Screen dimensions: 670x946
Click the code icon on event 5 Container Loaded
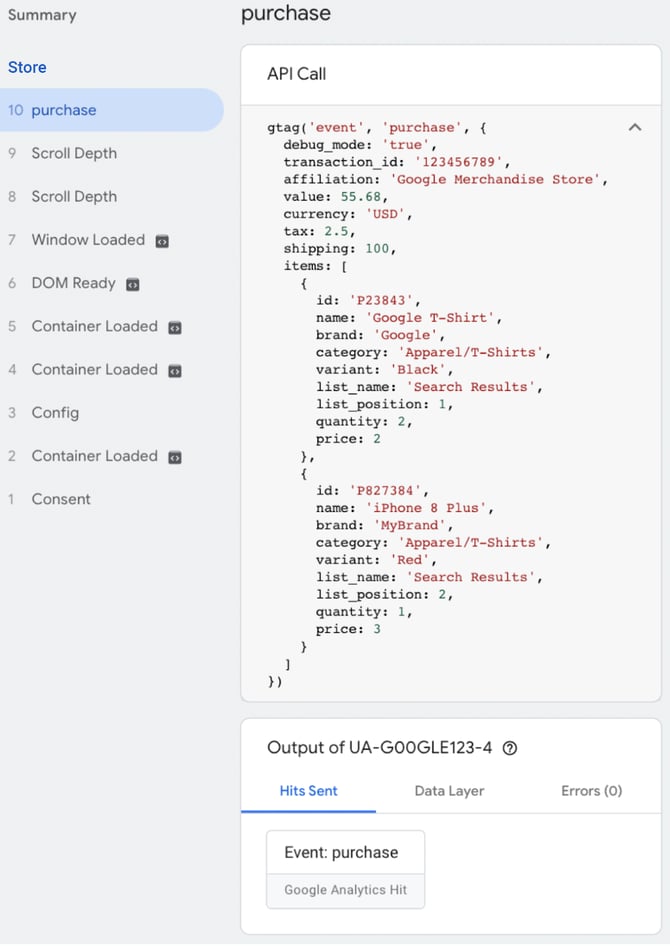click(x=175, y=327)
